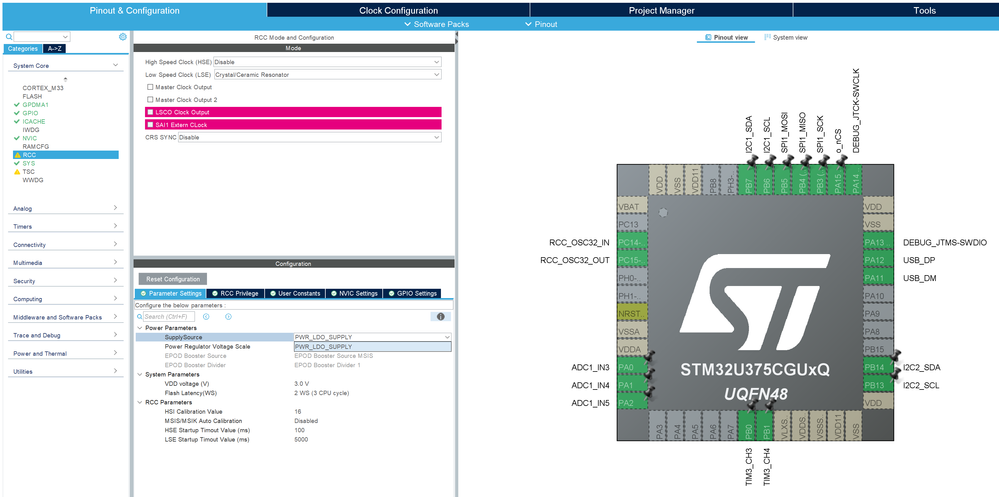999x497 pixels.
Task: Click the Pinout view icon
Action: (708, 38)
